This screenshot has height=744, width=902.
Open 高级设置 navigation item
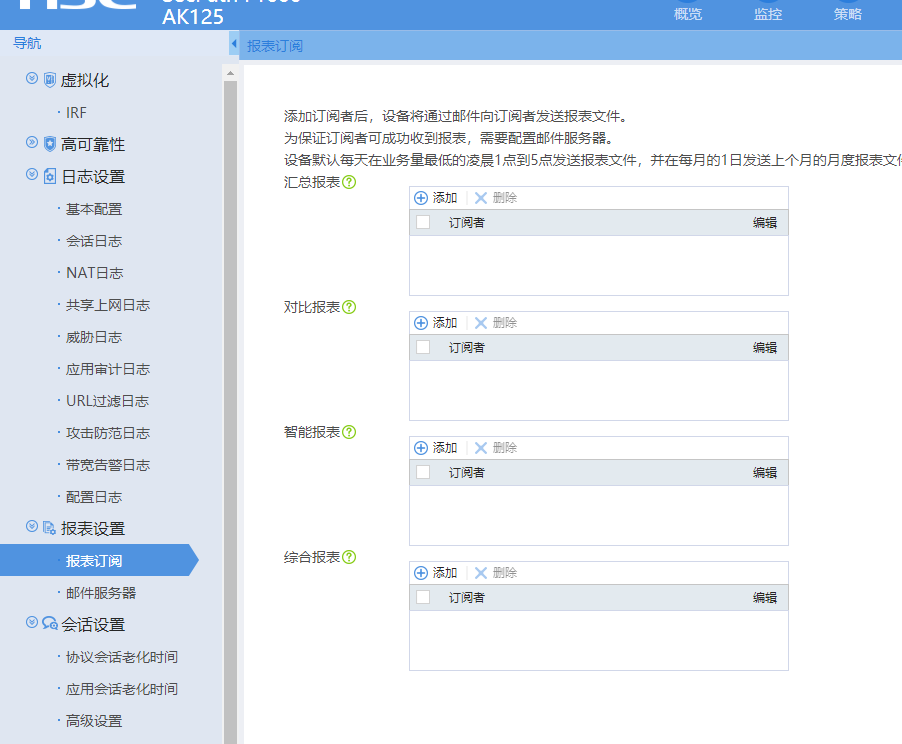[x=94, y=721]
